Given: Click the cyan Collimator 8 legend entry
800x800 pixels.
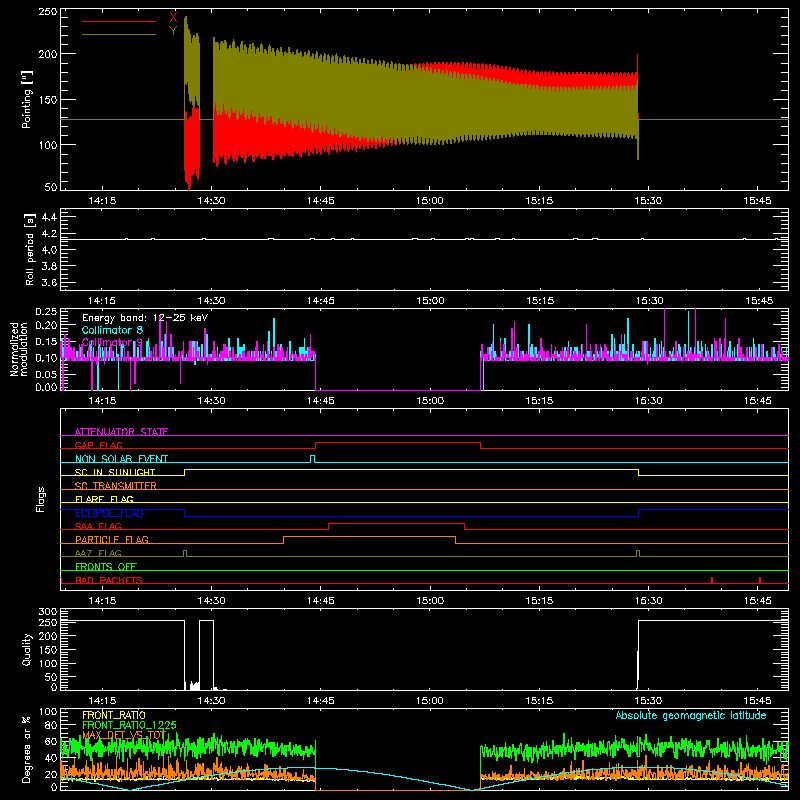Looking at the screenshot, I should tap(112, 330).
